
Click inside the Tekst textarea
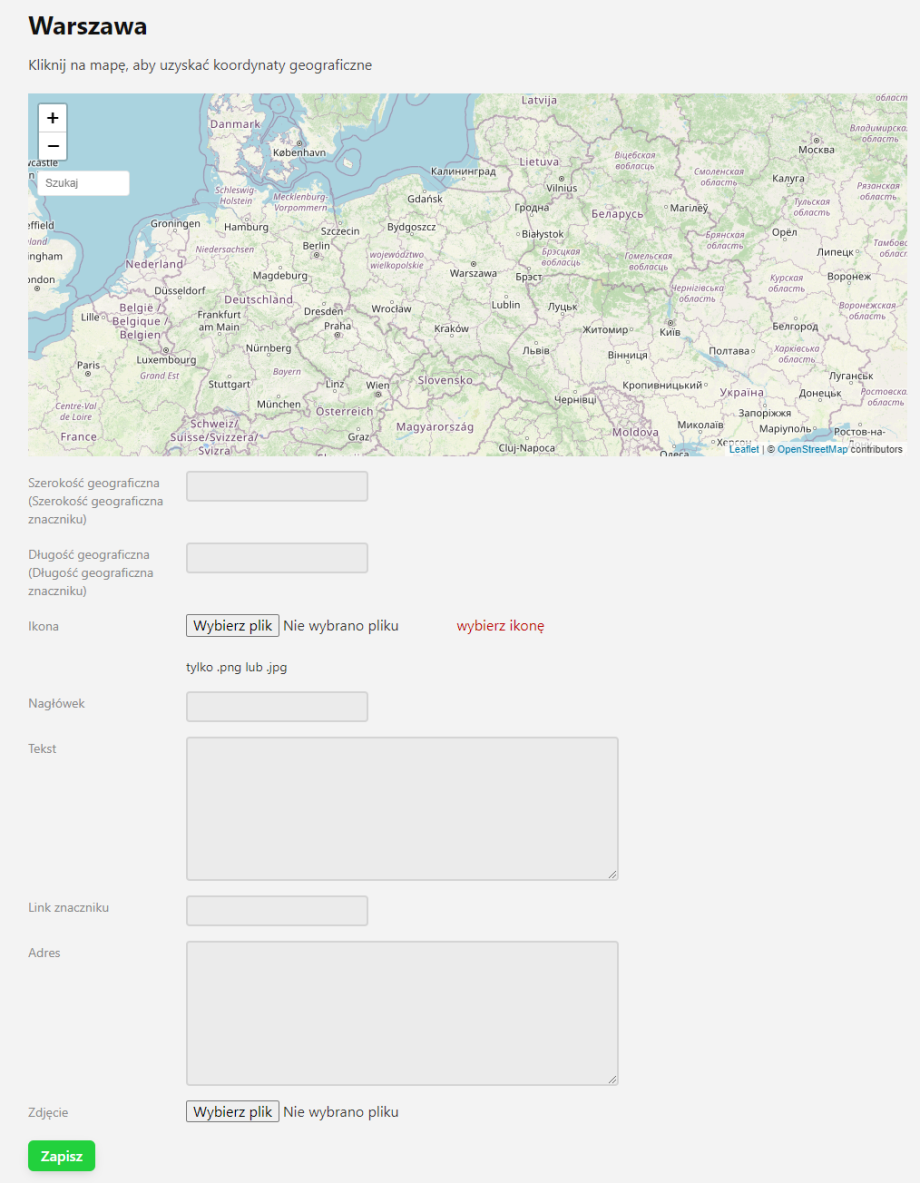point(402,808)
